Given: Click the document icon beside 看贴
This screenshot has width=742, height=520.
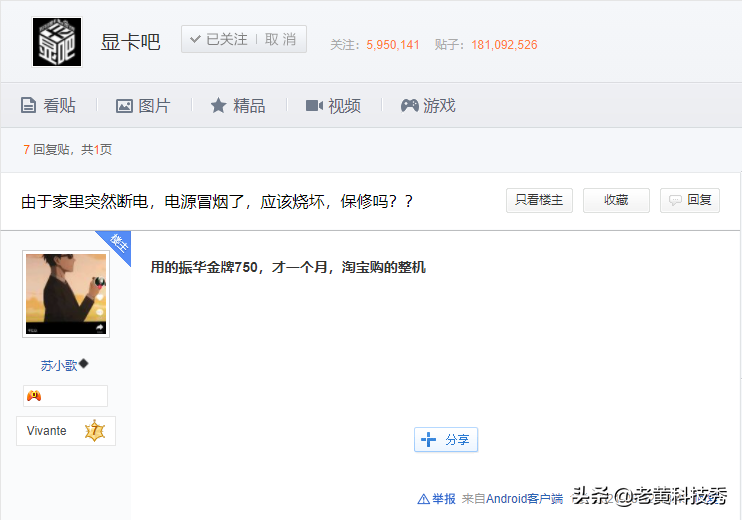Looking at the screenshot, I should click(28, 105).
